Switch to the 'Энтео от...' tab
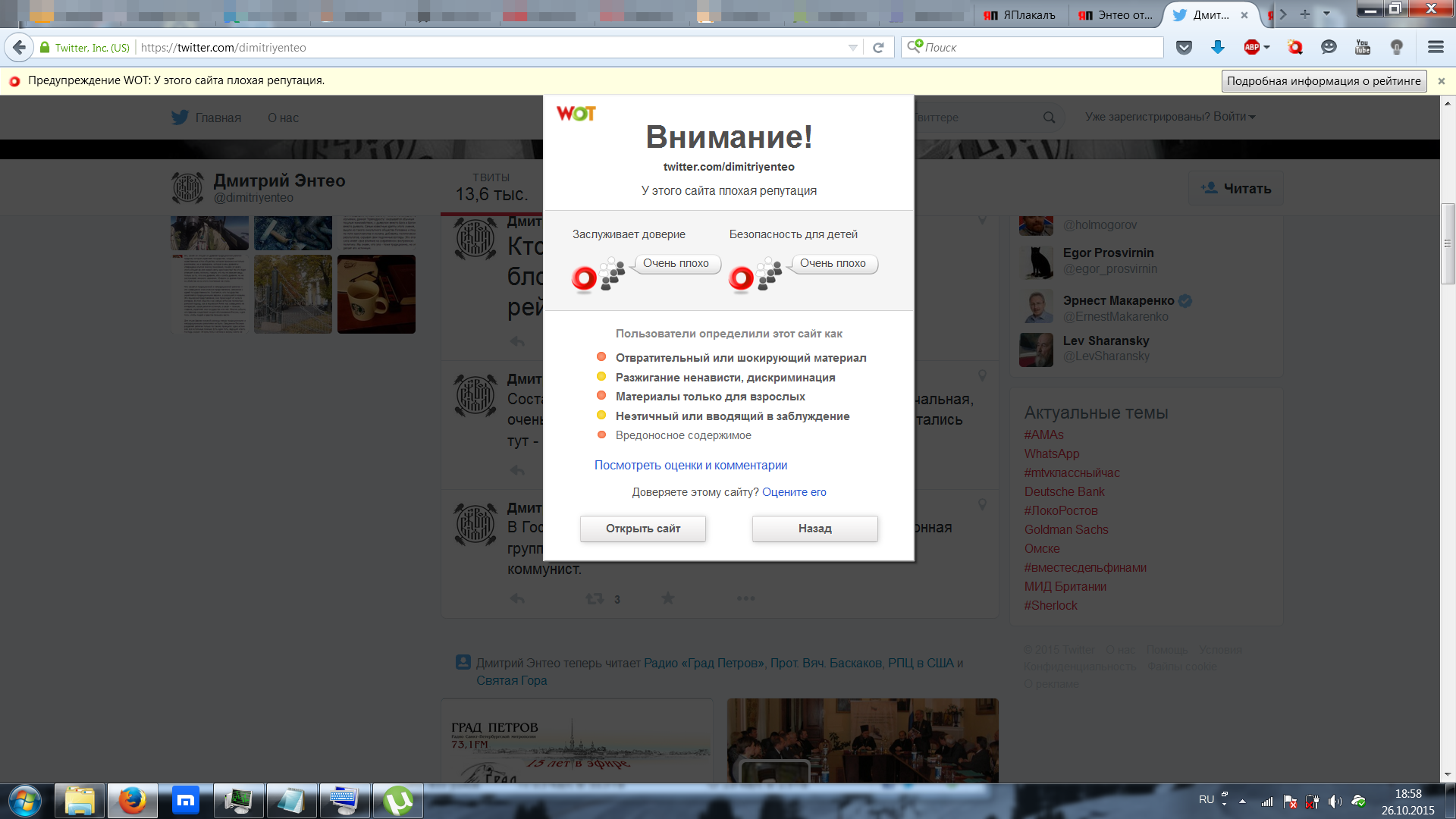The width and height of the screenshot is (1456, 819). click(x=1116, y=15)
